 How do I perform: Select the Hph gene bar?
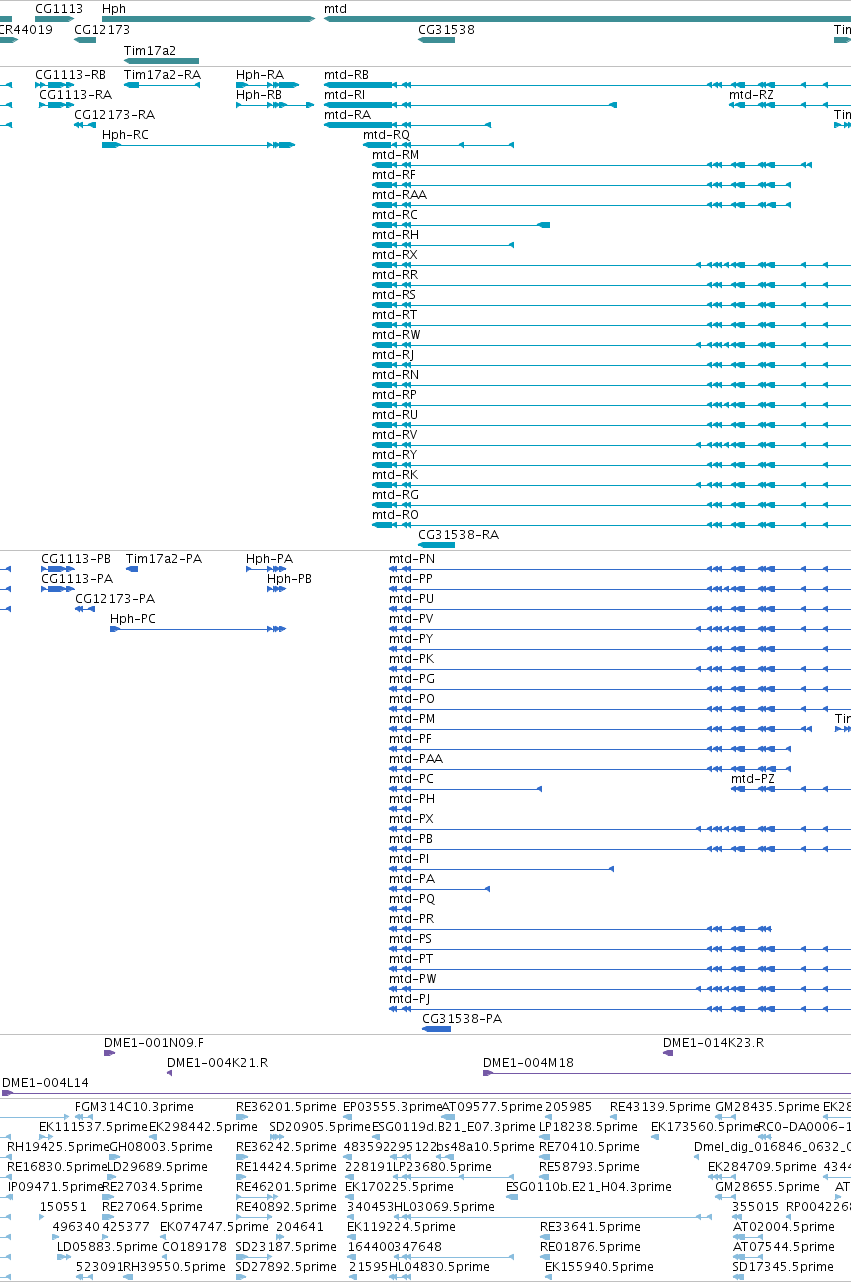208,19
